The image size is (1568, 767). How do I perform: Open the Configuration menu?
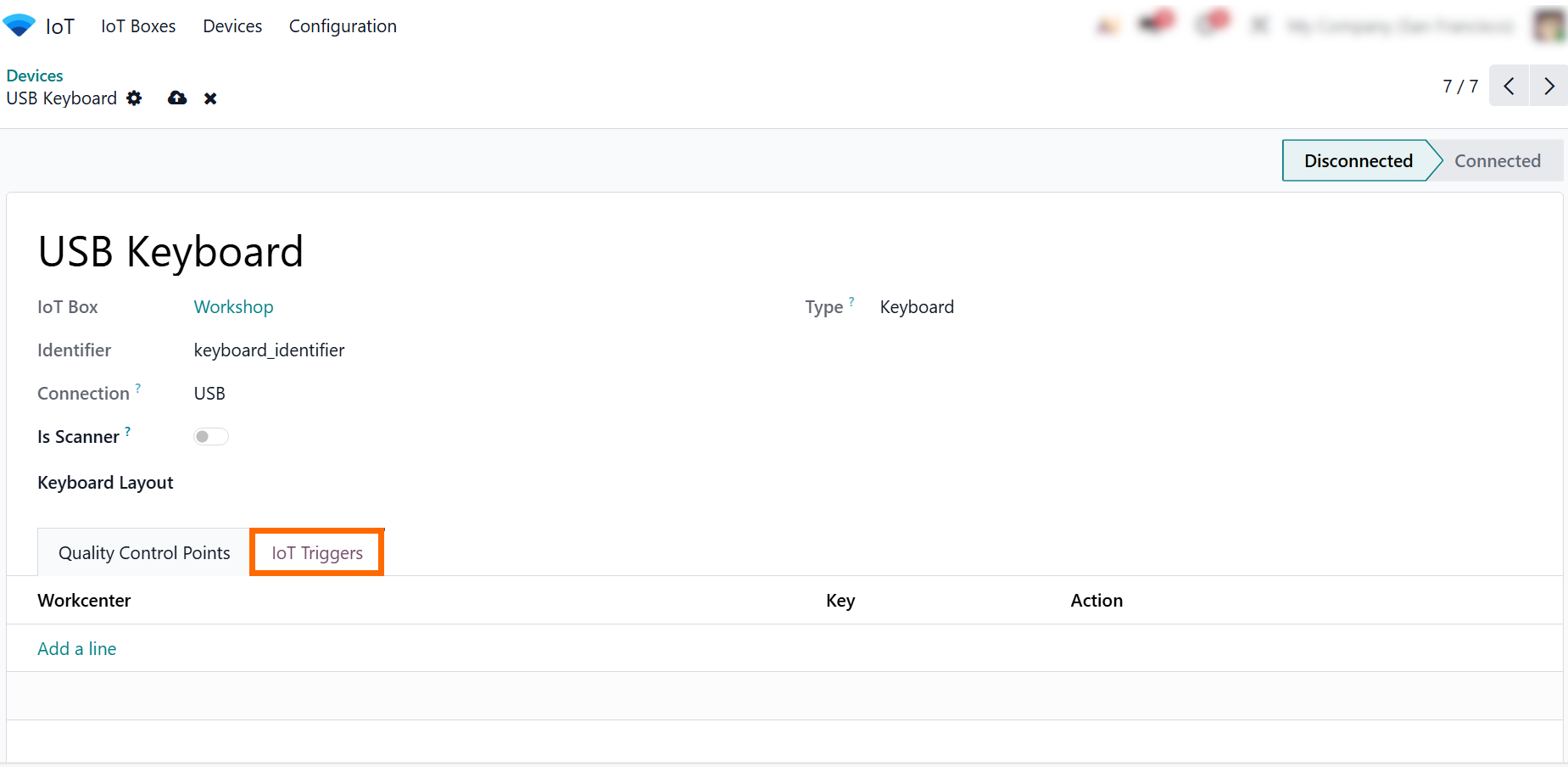(343, 26)
